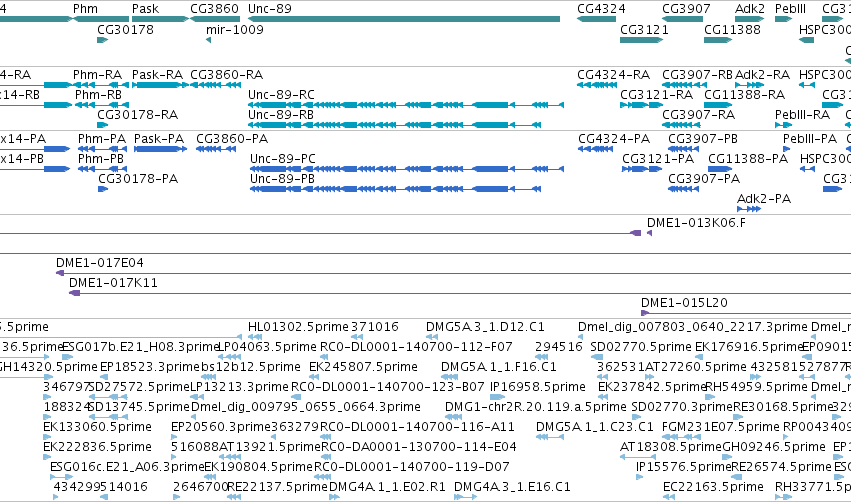This screenshot has height=502, width=851.
Task: Click the IP16958.5prime EST label
Action: point(537,387)
